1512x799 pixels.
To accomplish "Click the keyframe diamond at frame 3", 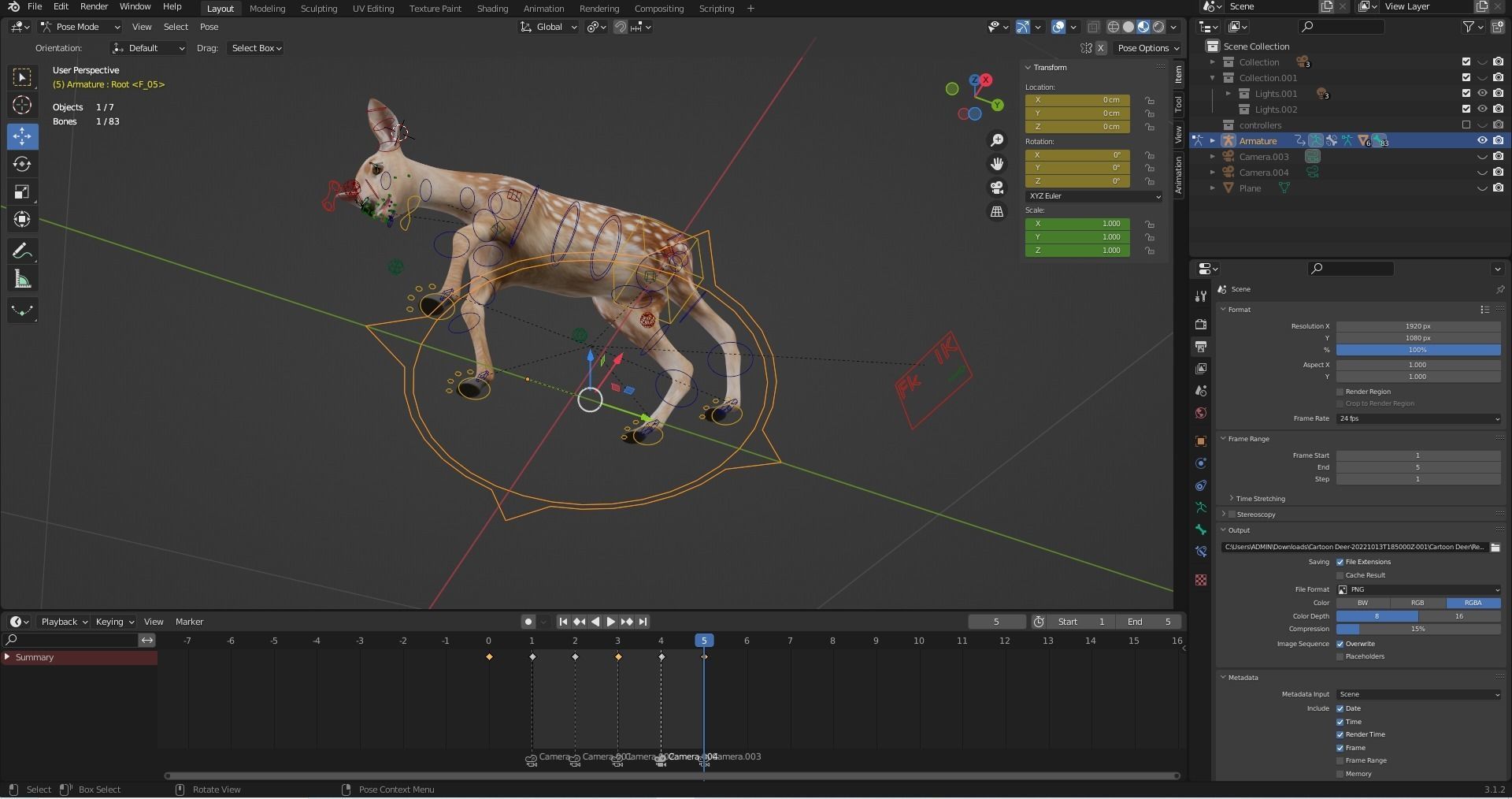I will (618, 657).
